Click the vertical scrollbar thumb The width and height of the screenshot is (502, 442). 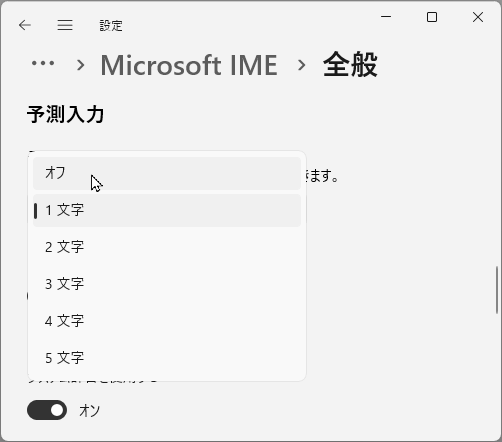[497, 290]
